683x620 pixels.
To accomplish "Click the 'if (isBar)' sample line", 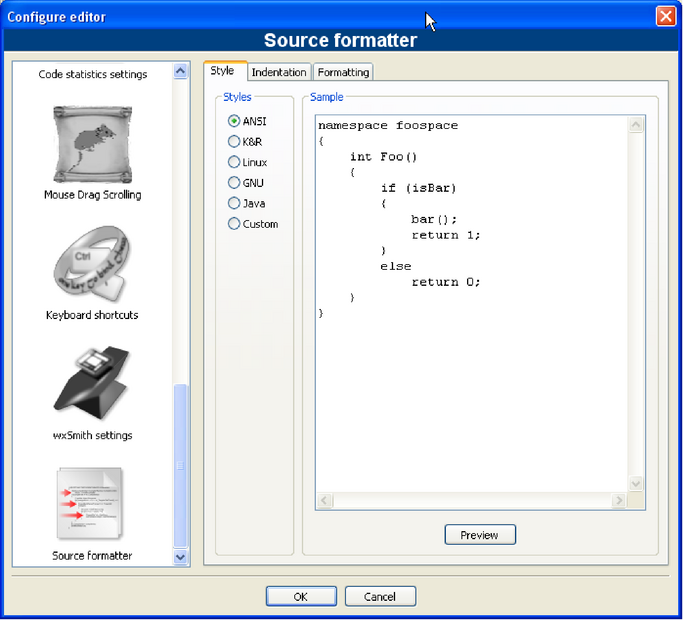I will click(x=418, y=188).
